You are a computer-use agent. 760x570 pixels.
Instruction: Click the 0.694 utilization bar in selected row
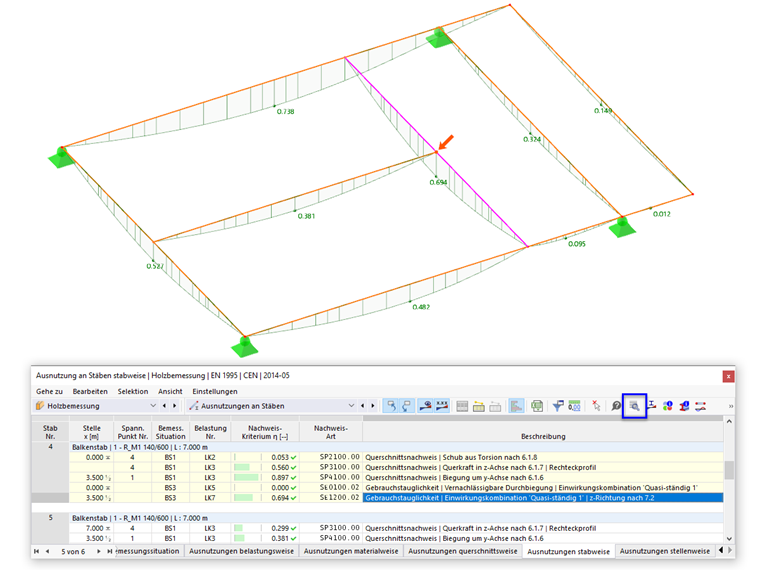click(243, 498)
